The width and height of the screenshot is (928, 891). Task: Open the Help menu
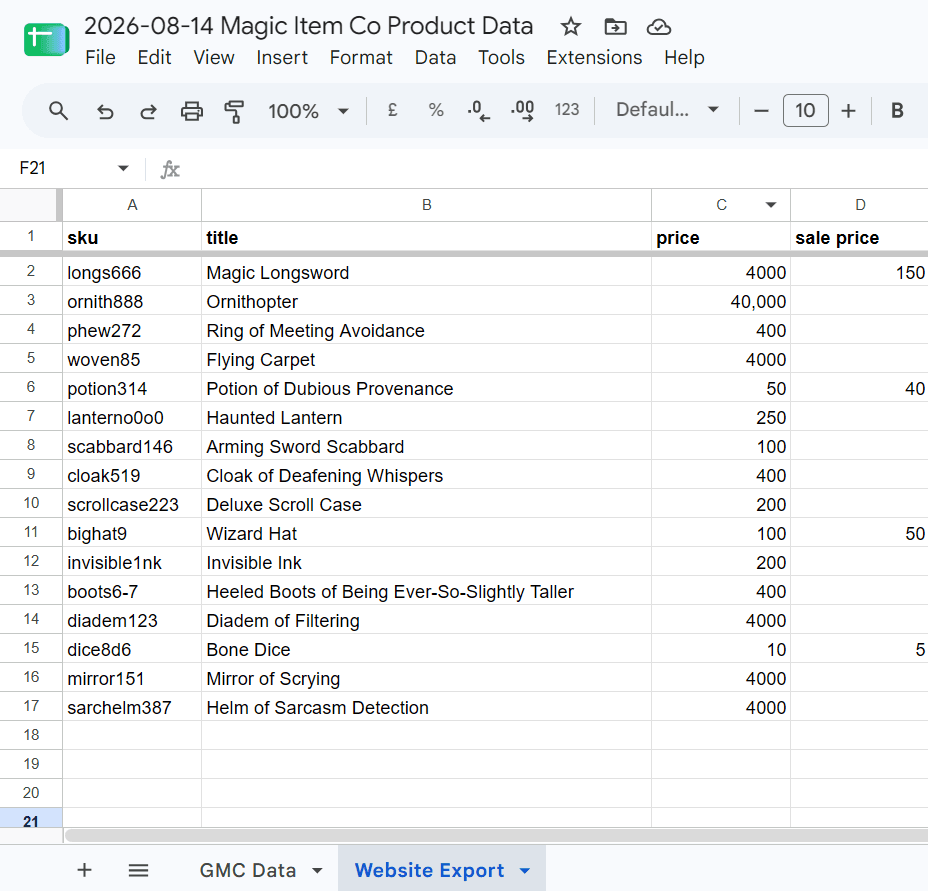point(684,57)
